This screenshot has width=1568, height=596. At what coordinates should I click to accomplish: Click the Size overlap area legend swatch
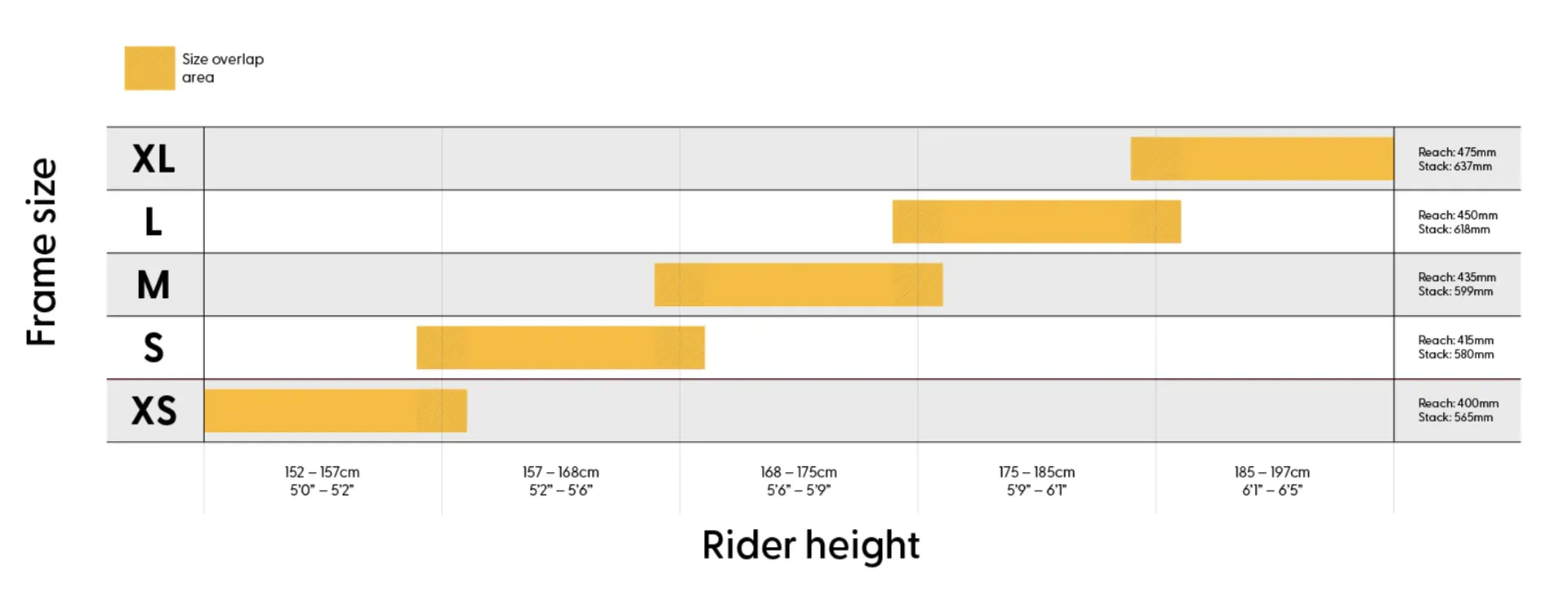click(149, 68)
